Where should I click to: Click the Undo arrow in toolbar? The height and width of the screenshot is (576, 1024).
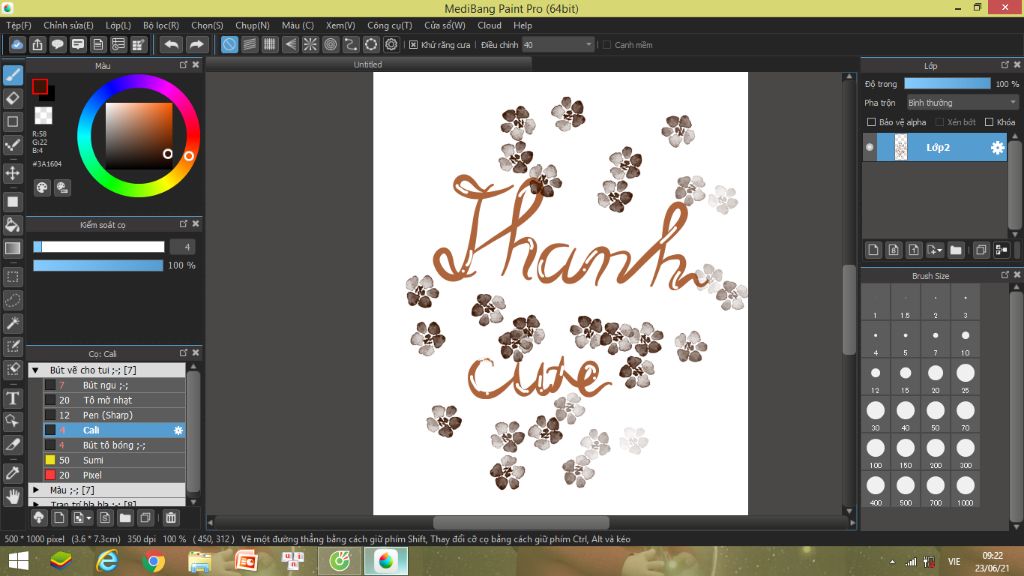[171, 44]
